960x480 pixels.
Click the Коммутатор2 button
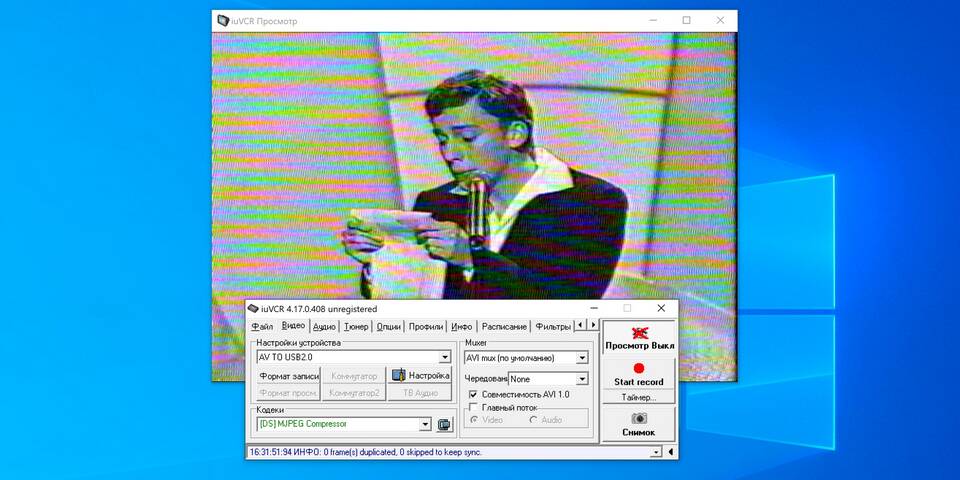click(x=354, y=393)
